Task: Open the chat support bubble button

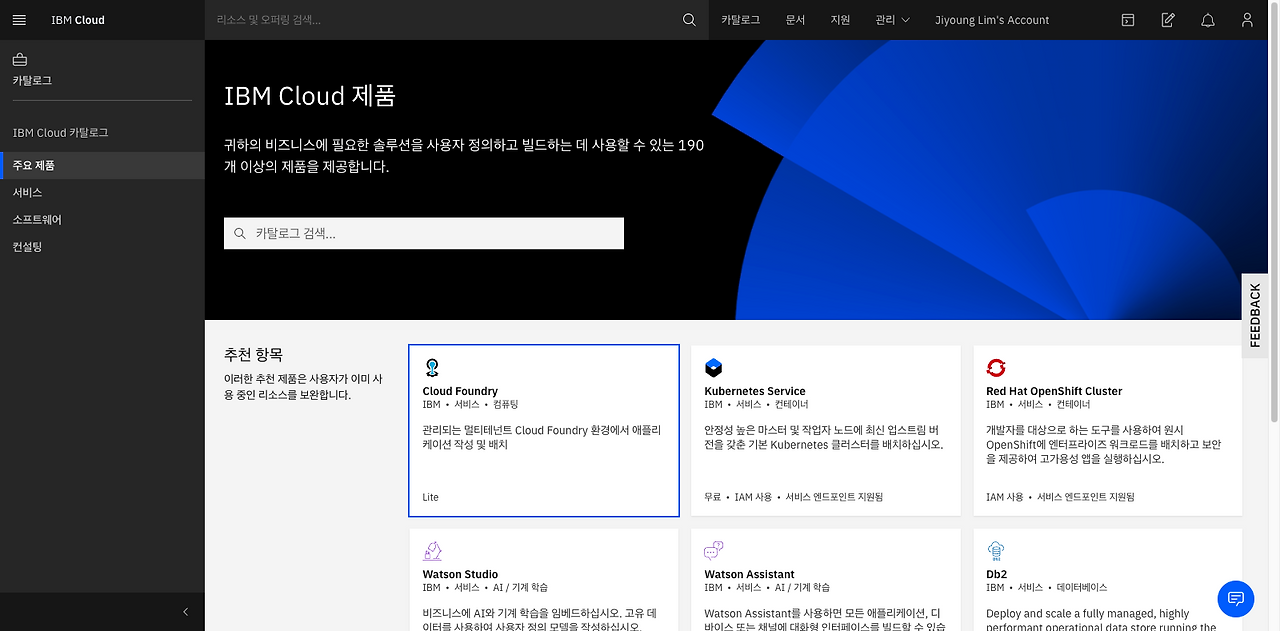Action: tap(1236, 598)
